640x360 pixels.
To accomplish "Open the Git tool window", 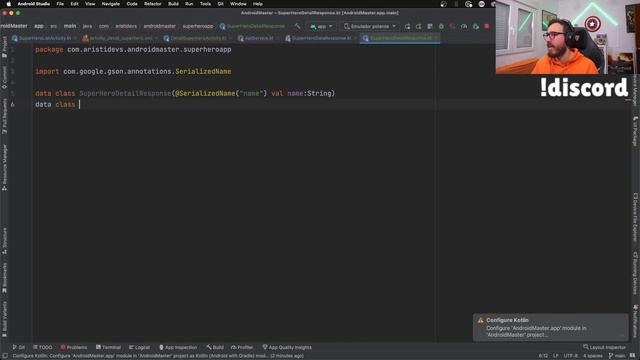I will 18,347.
